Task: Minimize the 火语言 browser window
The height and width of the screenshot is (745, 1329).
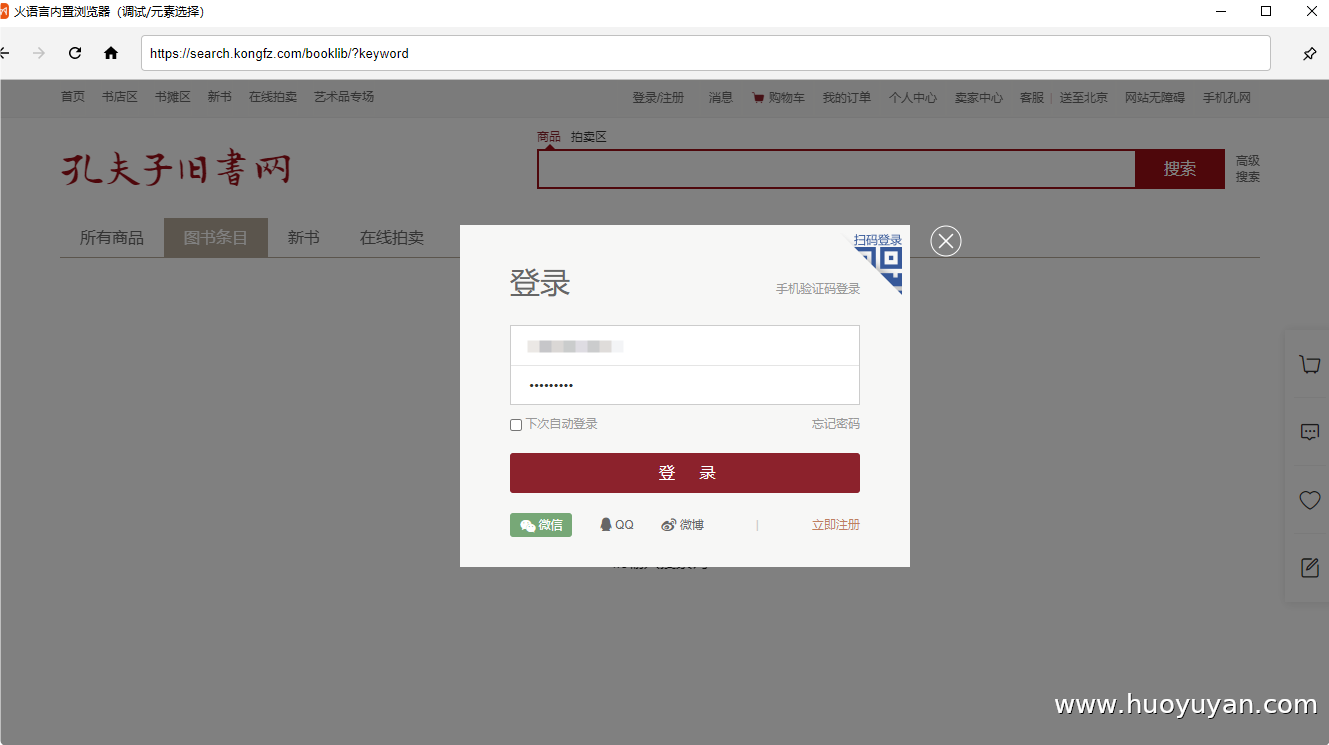Action: coord(1221,12)
